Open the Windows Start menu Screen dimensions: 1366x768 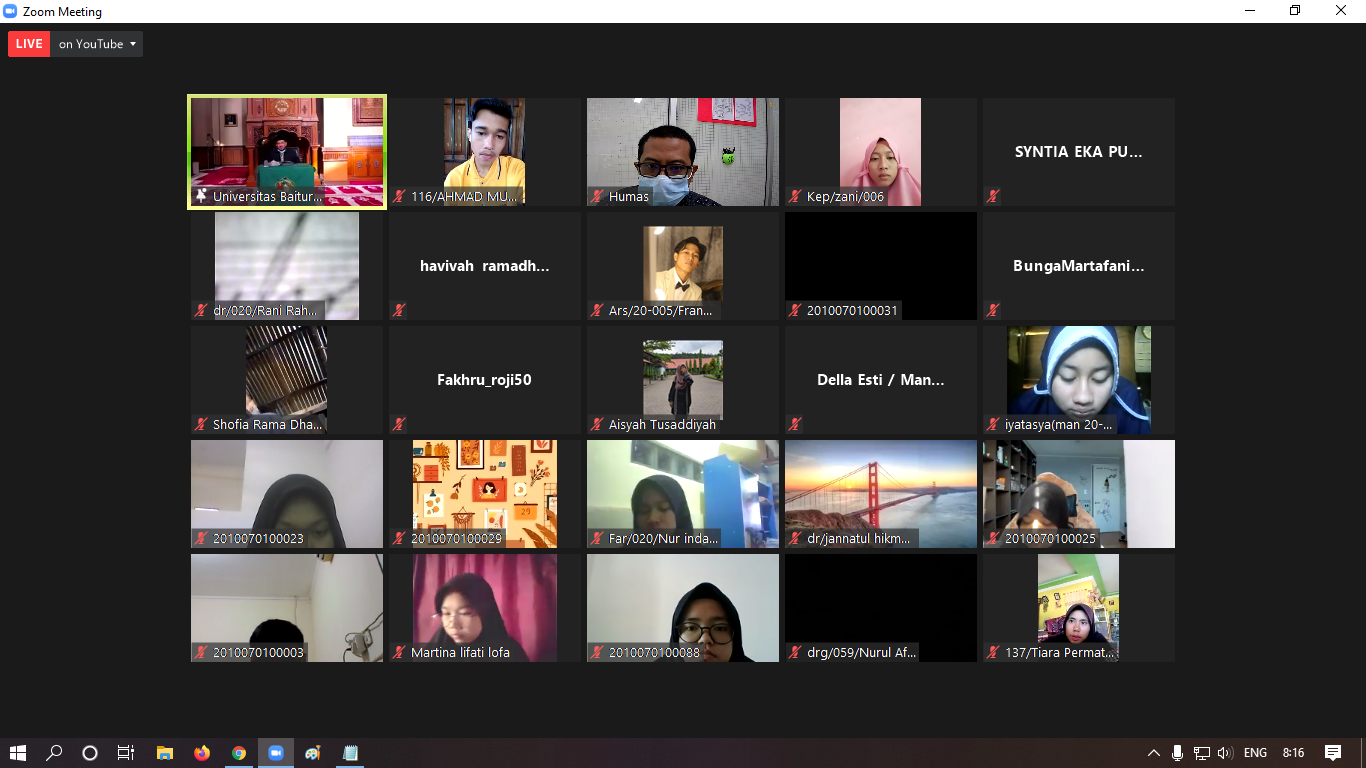point(18,753)
